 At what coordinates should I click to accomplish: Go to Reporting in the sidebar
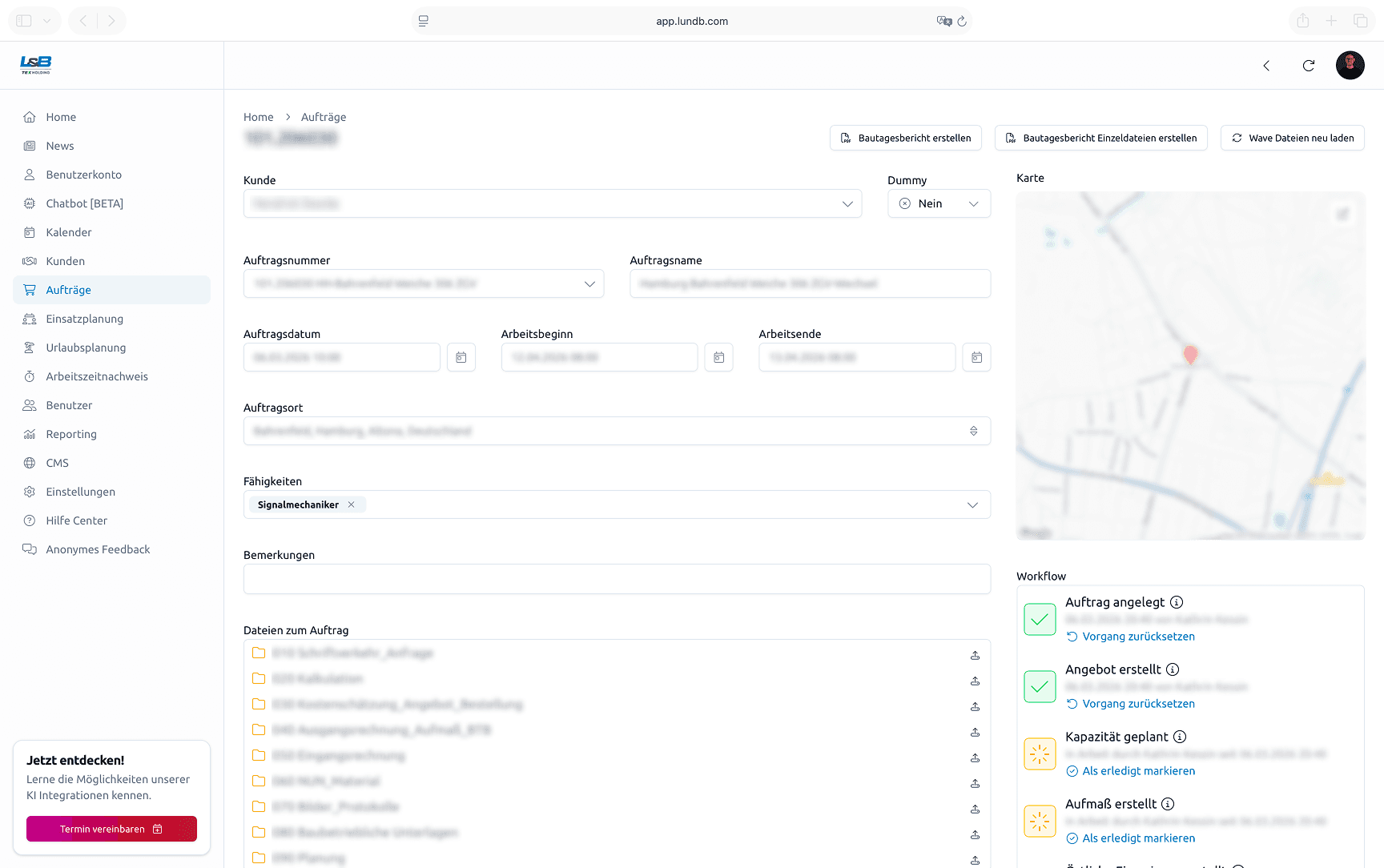(x=71, y=434)
